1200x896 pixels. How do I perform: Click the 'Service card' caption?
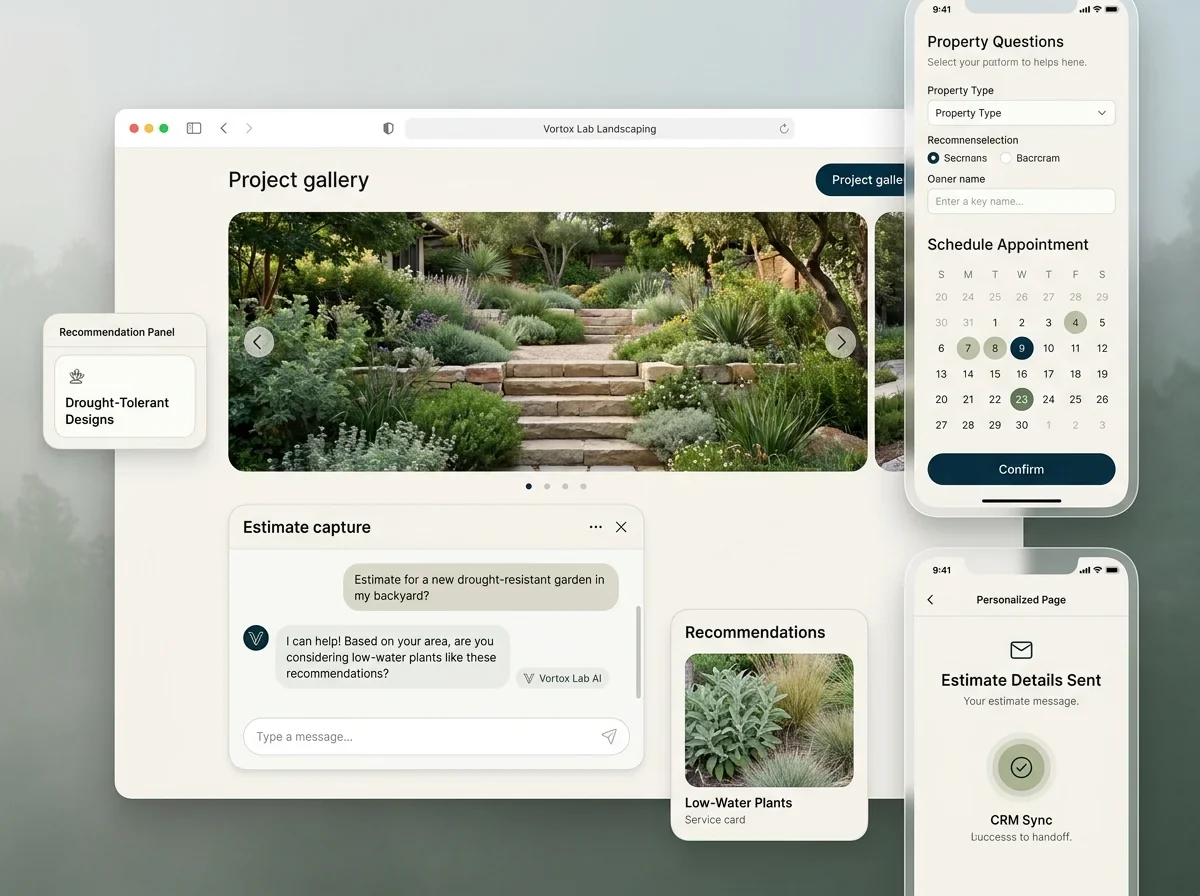(715, 820)
